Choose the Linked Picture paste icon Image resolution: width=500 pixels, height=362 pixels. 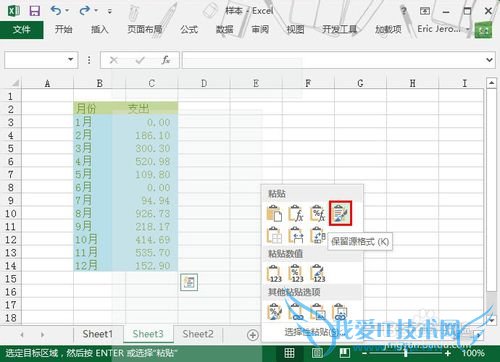(x=340, y=312)
